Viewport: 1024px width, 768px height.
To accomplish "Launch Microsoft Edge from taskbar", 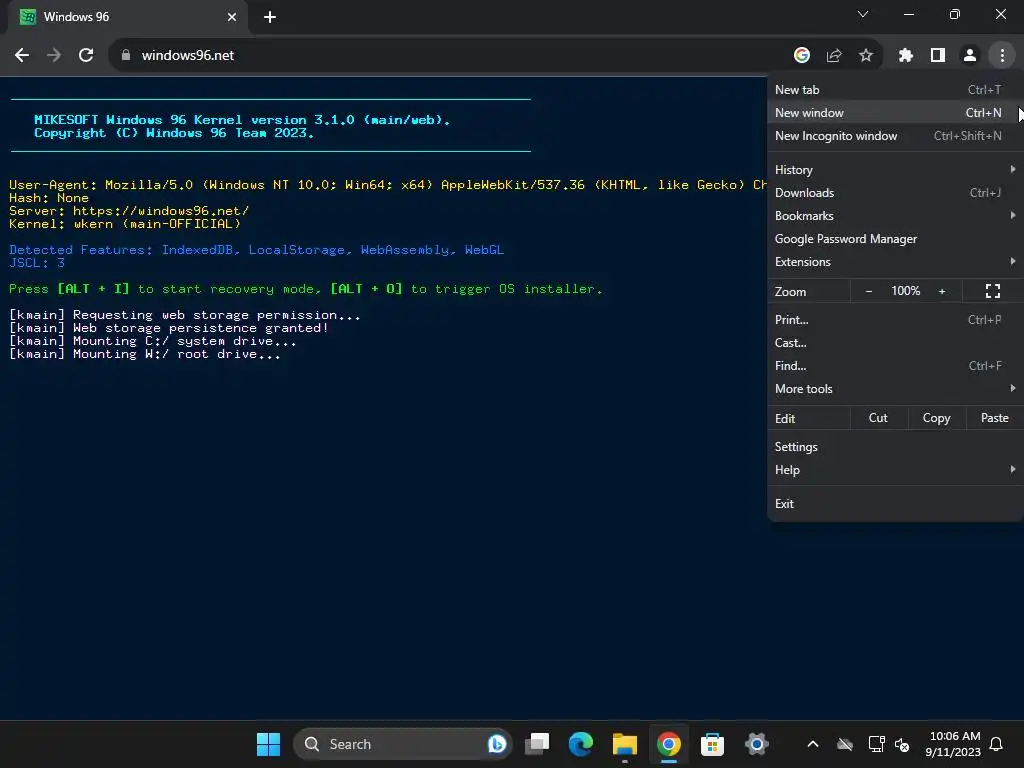I will click(581, 744).
